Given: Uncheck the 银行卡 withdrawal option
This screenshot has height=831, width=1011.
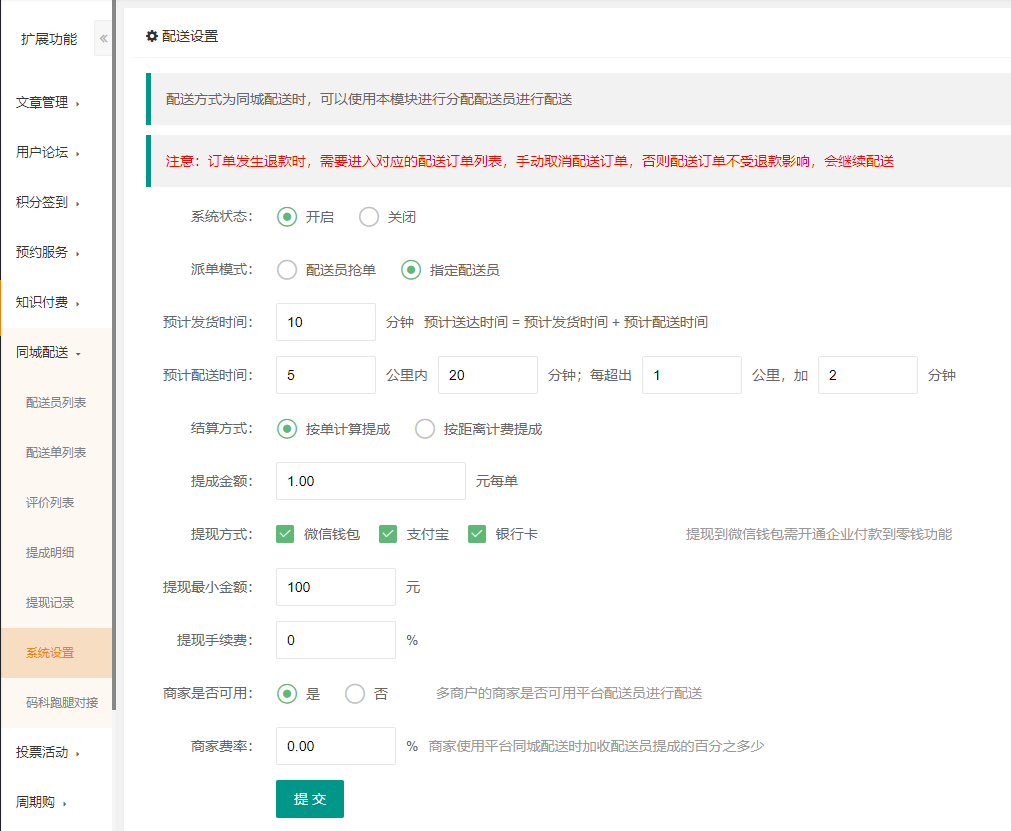Looking at the screenshot, I should coord(477,534).
